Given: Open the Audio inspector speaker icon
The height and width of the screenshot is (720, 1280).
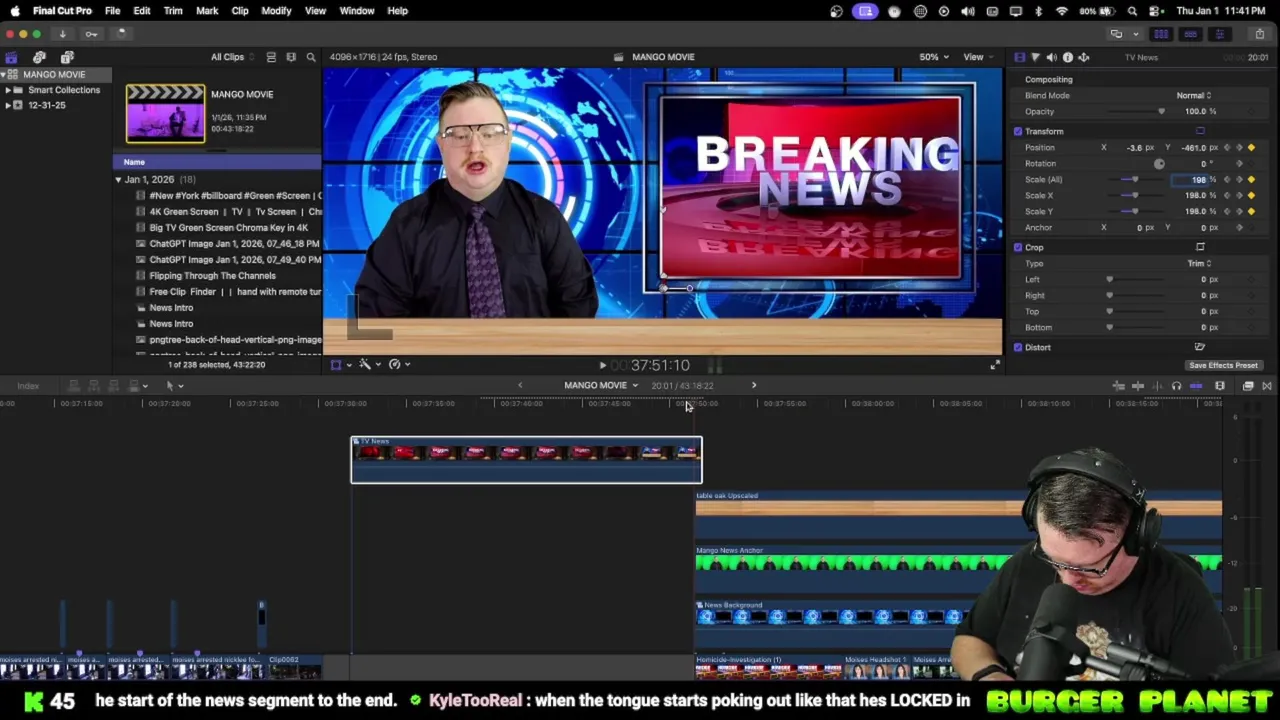Looking at the screenshot, I should [1051, 57].
